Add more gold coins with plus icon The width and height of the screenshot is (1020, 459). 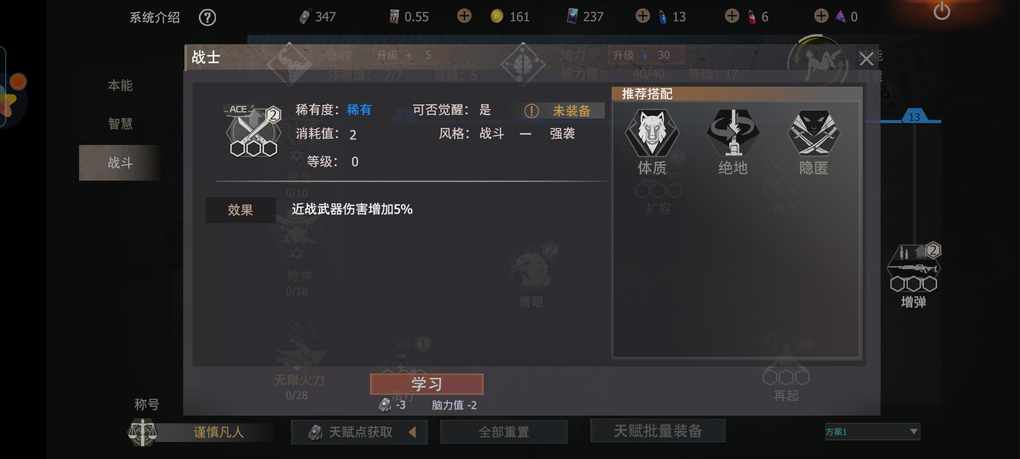(x=464, y=16)
